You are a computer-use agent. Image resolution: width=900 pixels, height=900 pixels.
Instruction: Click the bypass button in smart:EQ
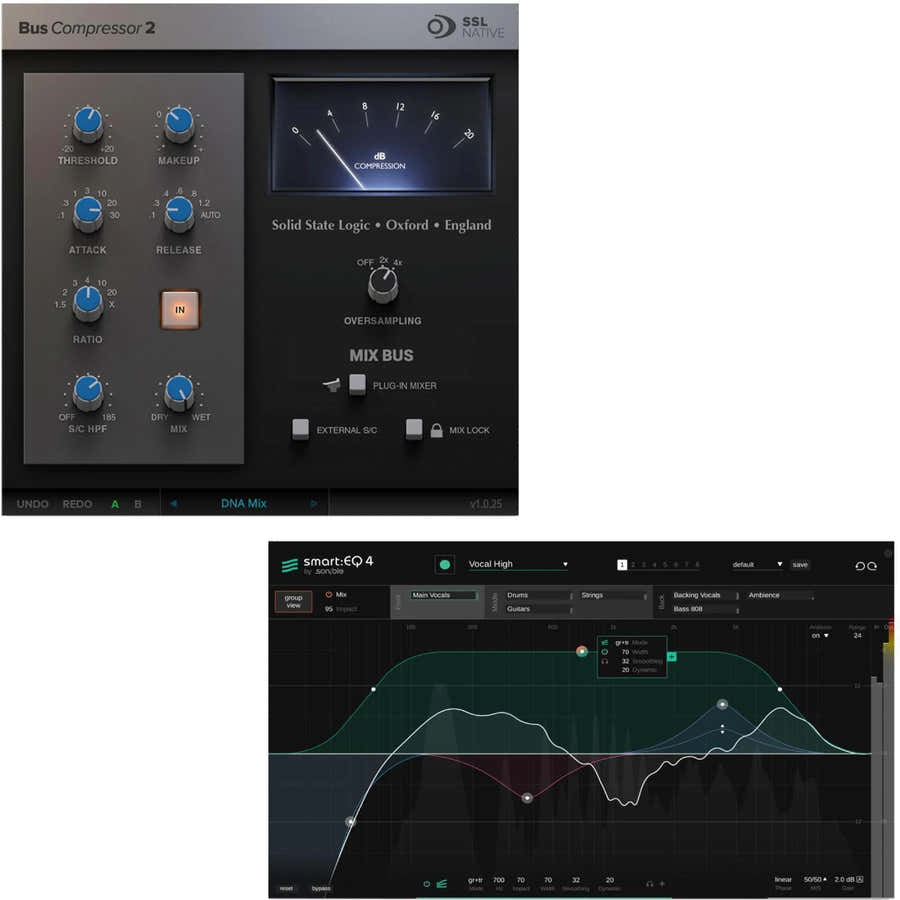tap(321, 889)
